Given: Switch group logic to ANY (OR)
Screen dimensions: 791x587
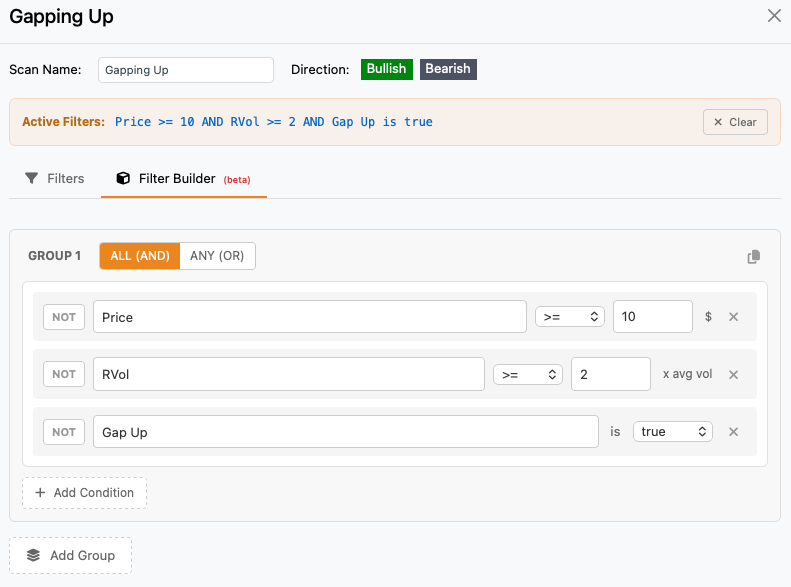Looking at the screenshot, I should (218, 256).
